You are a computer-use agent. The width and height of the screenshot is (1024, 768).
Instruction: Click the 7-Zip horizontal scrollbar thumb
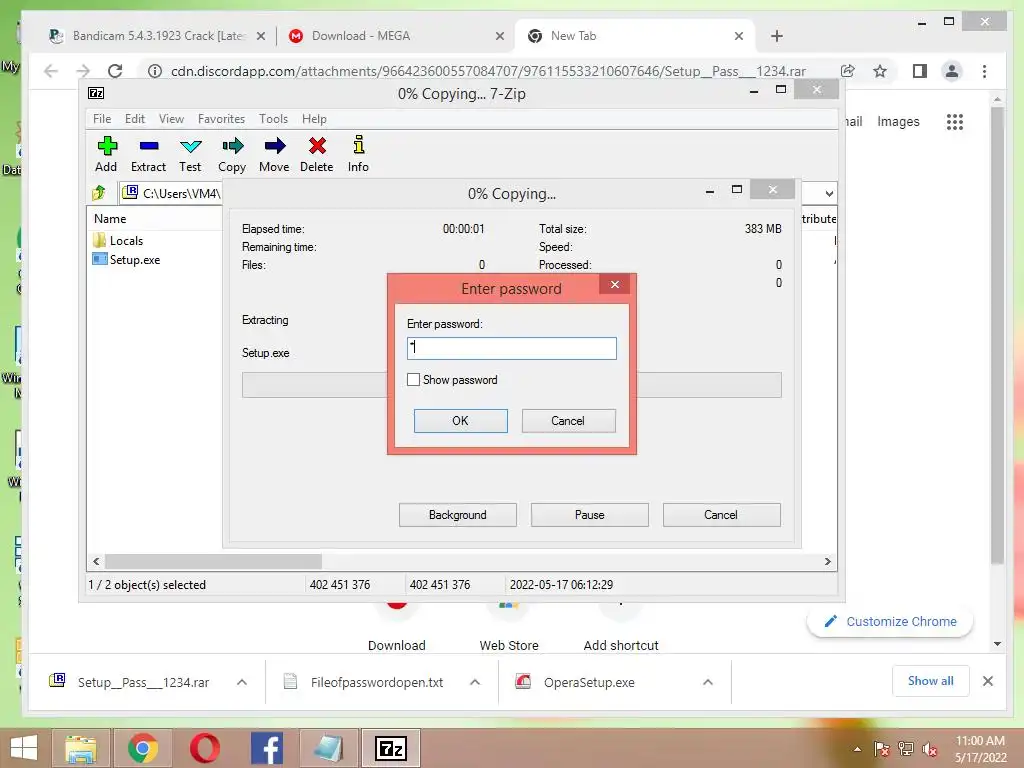(x=214, y=562)
